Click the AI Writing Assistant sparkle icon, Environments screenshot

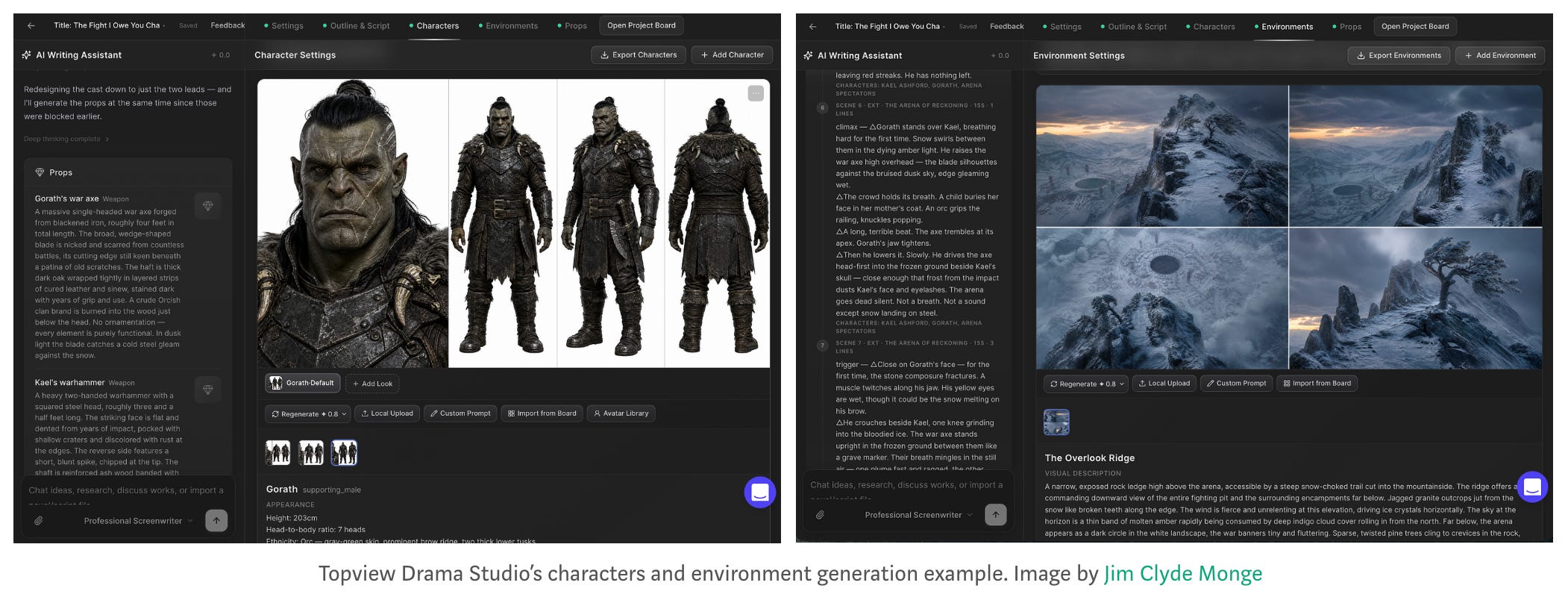[808, 55]
